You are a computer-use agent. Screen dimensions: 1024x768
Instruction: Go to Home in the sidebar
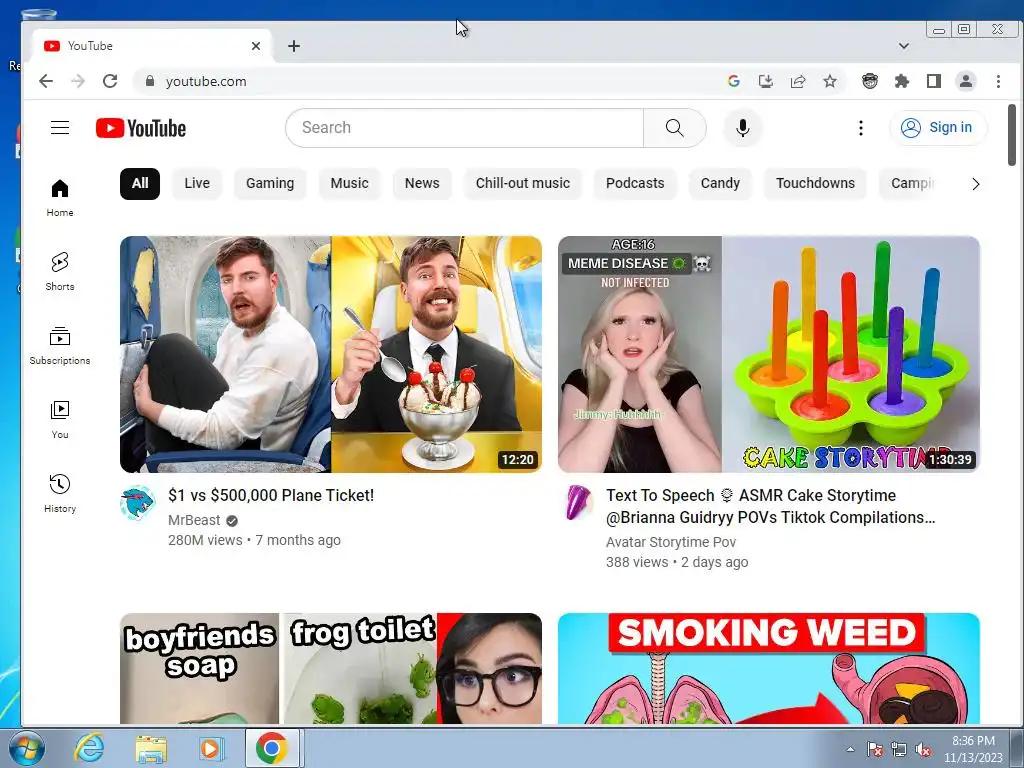pos(59,198)
